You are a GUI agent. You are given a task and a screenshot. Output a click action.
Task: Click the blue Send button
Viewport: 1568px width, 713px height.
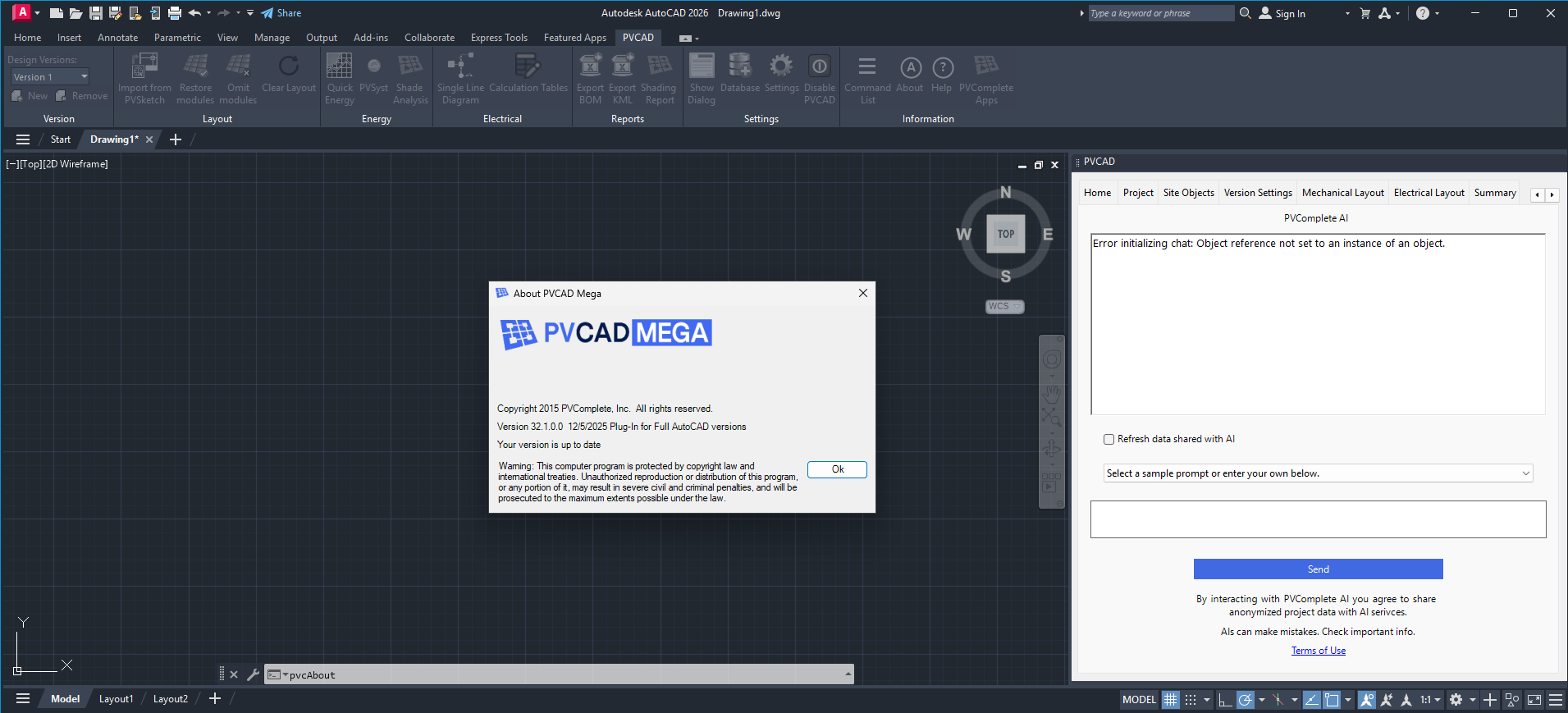tap(1318, 569)
